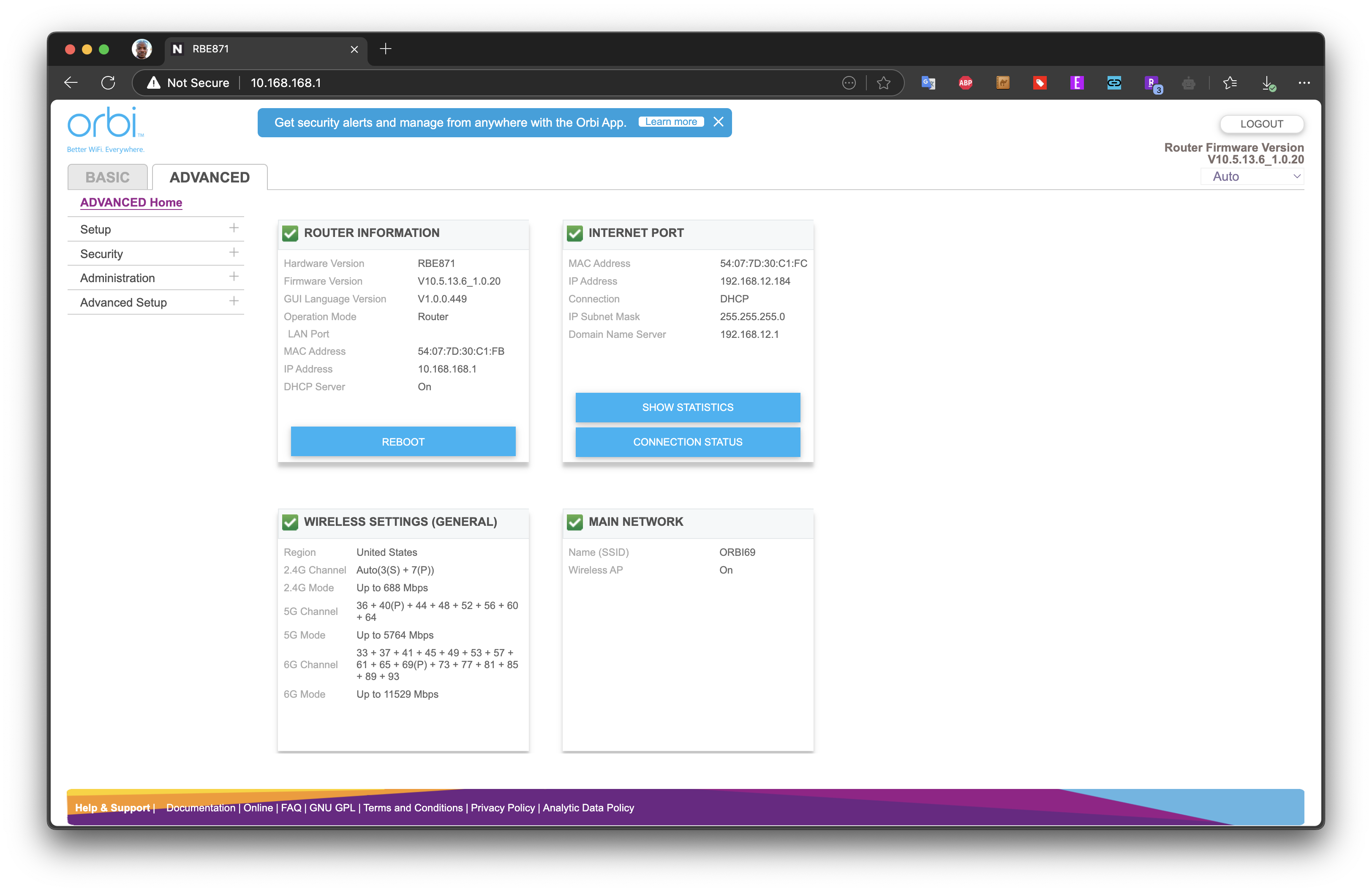
Task: Open the greyed-out robot extension icon
Action: 1188,84
